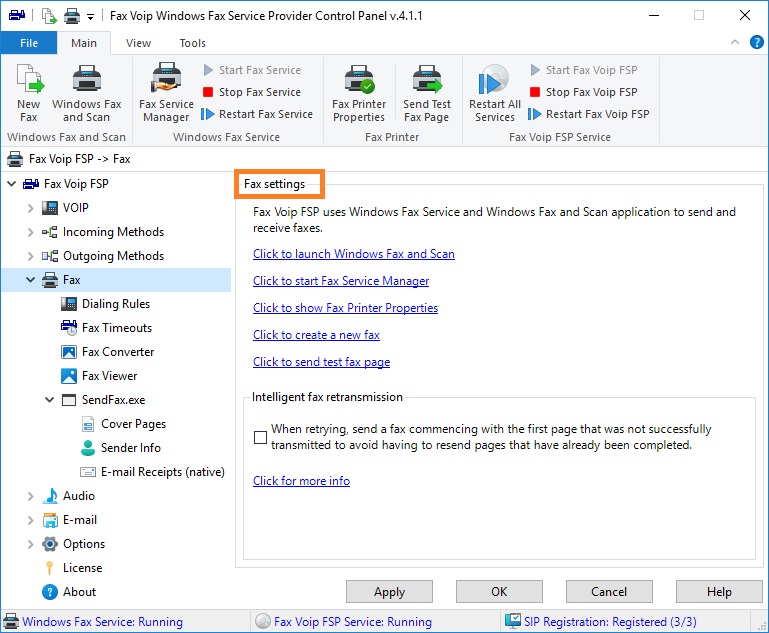
Task: Select the Sender Info tree item
Action: [130, 448]
